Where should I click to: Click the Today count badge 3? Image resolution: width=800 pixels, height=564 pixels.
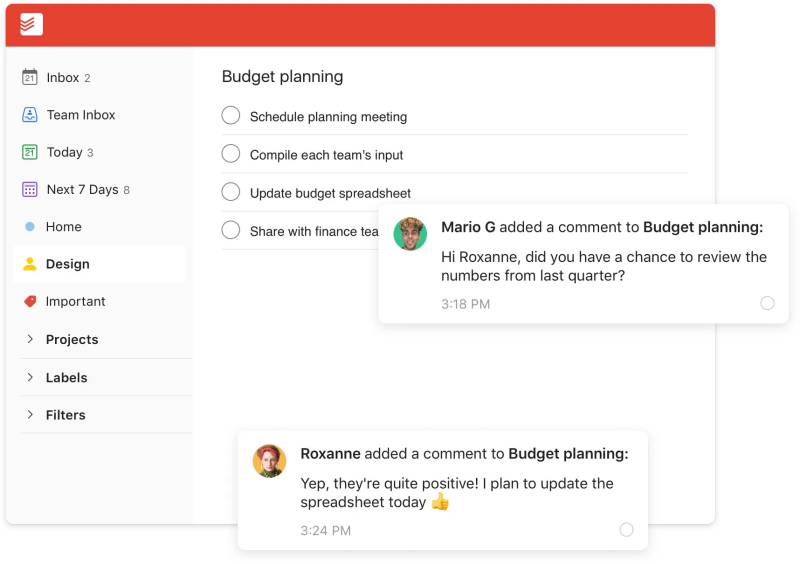[90, 153]
